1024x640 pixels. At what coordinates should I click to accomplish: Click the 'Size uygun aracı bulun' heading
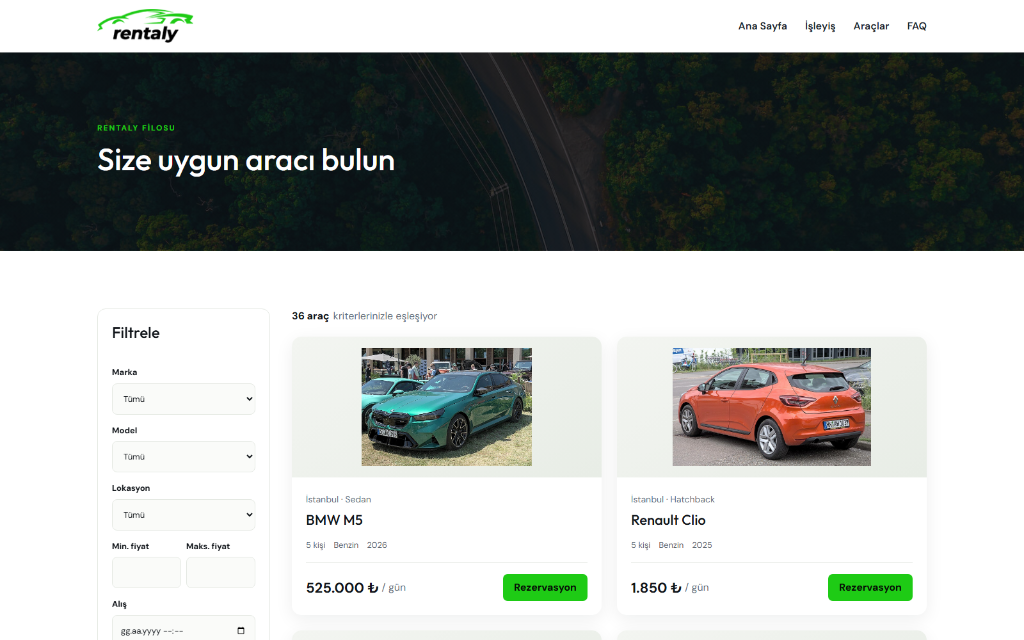[x=246, y=161]
